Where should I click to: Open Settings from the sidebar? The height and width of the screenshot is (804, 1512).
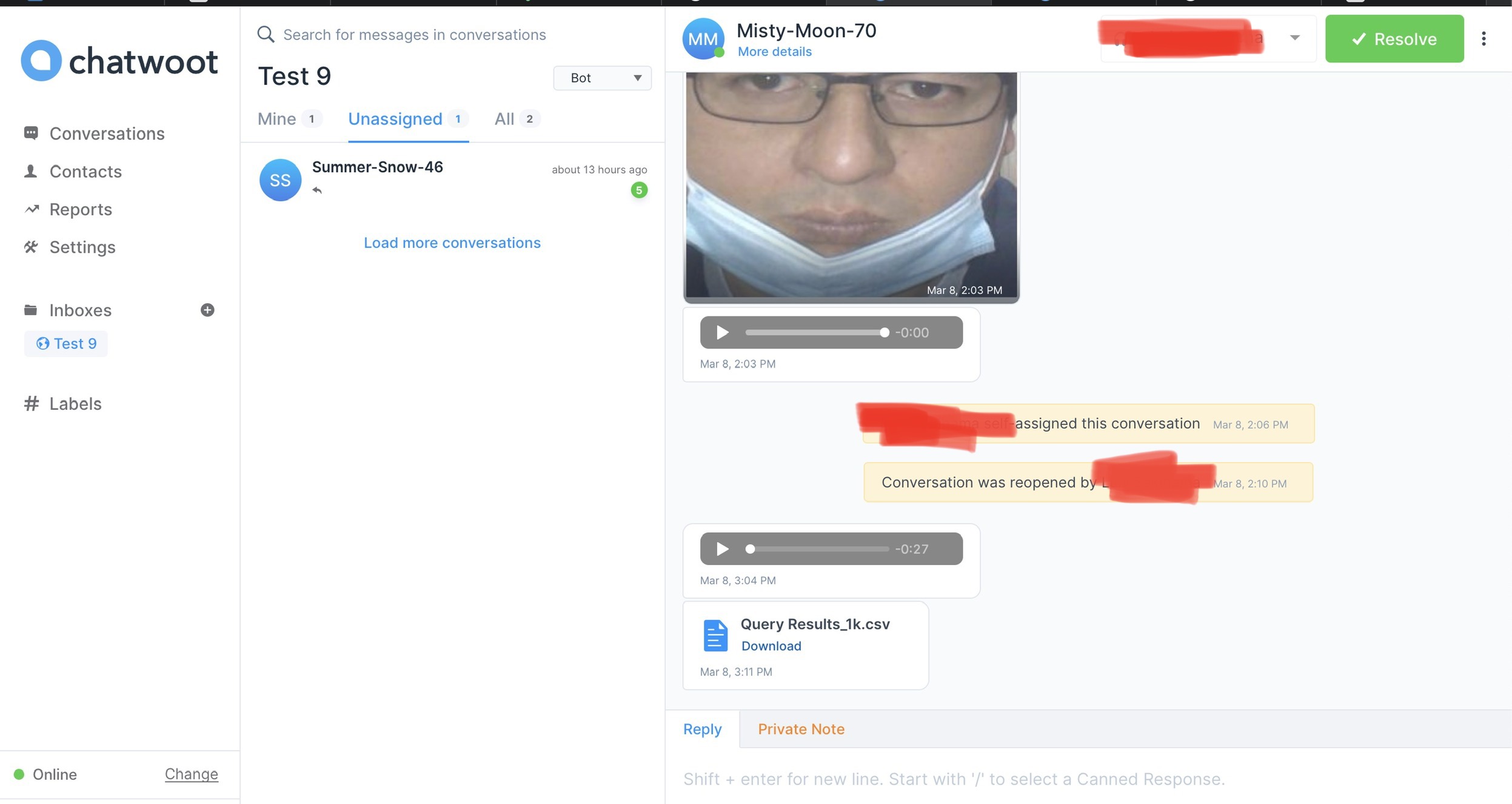pos(82,247)
